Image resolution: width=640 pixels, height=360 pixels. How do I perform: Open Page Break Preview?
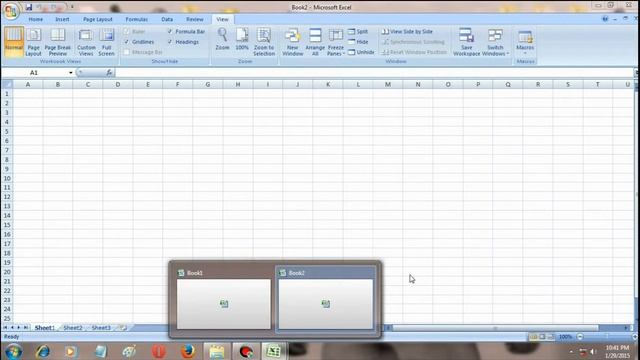(58, 41)
